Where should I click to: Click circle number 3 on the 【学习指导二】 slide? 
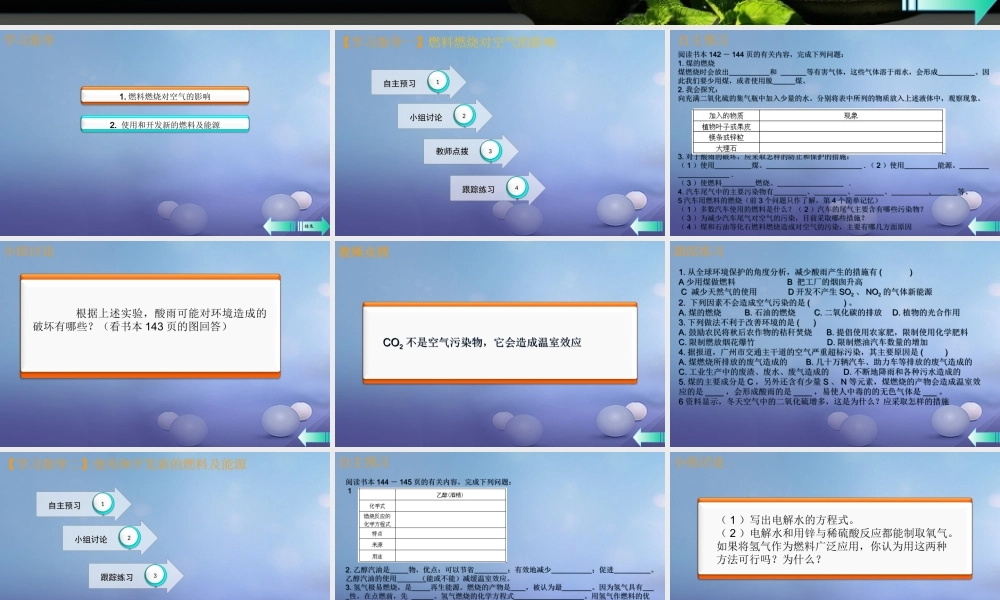click(155, 575)
